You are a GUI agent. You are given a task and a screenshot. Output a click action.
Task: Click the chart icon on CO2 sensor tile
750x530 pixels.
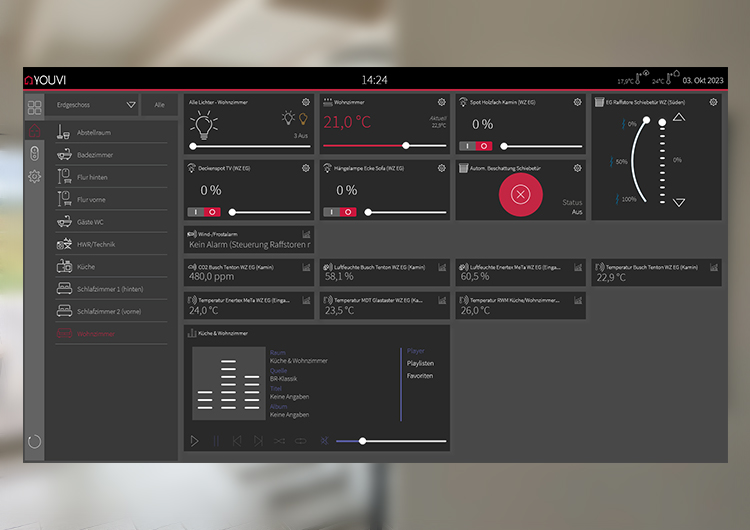click(306, 267)
